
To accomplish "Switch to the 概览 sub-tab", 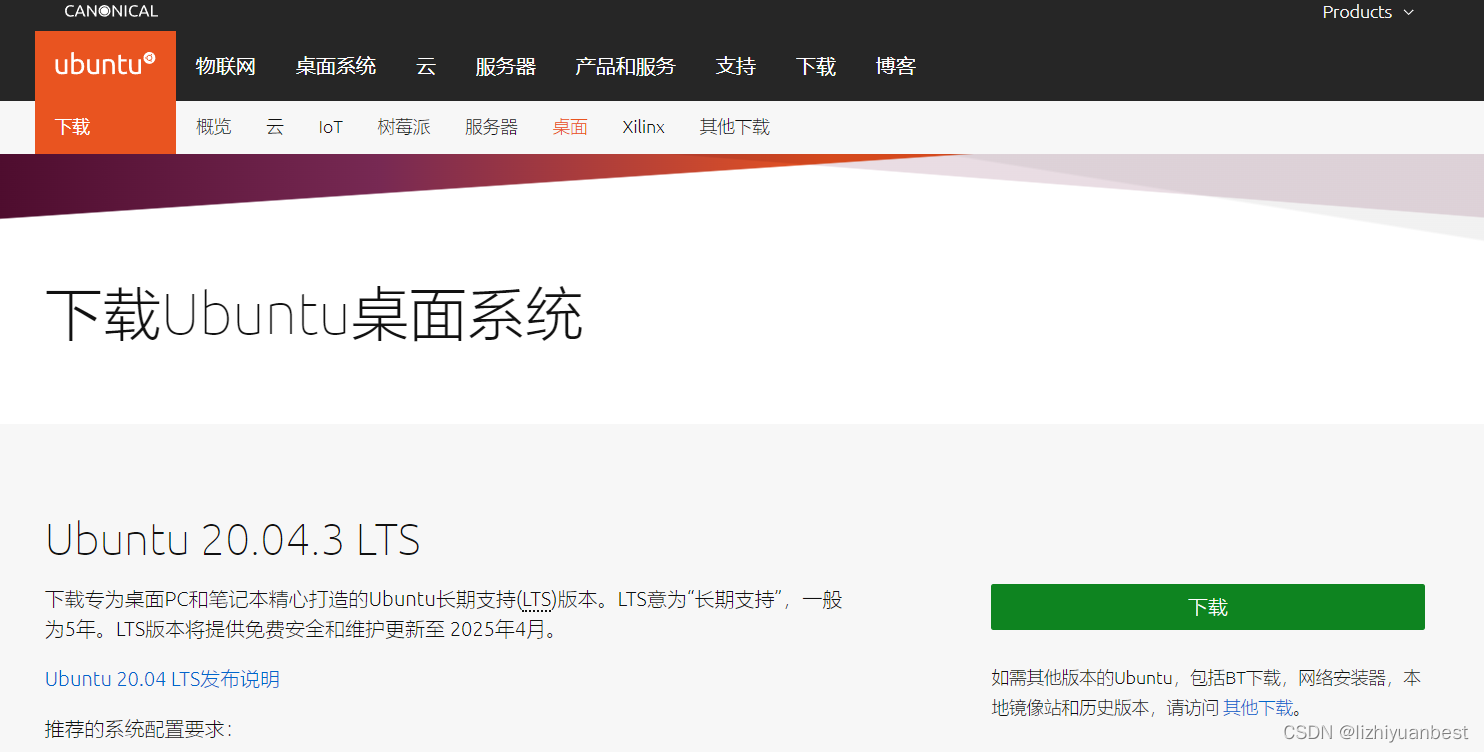I will click(x=214, y=127).
